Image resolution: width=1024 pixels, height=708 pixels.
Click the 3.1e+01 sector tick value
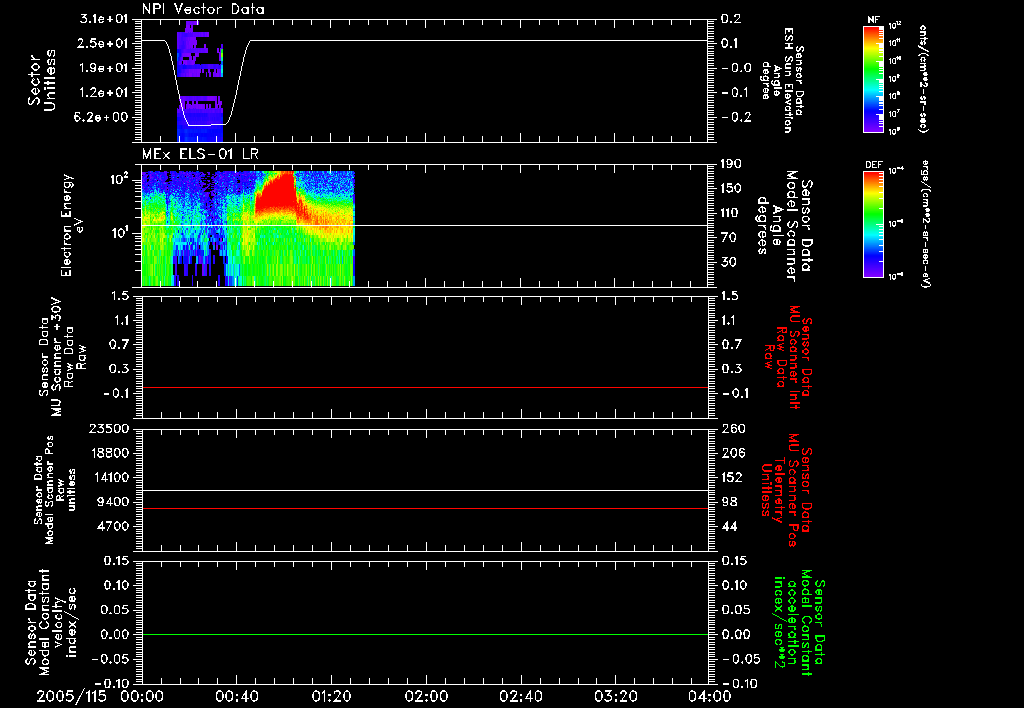click(x=104, y=19)
